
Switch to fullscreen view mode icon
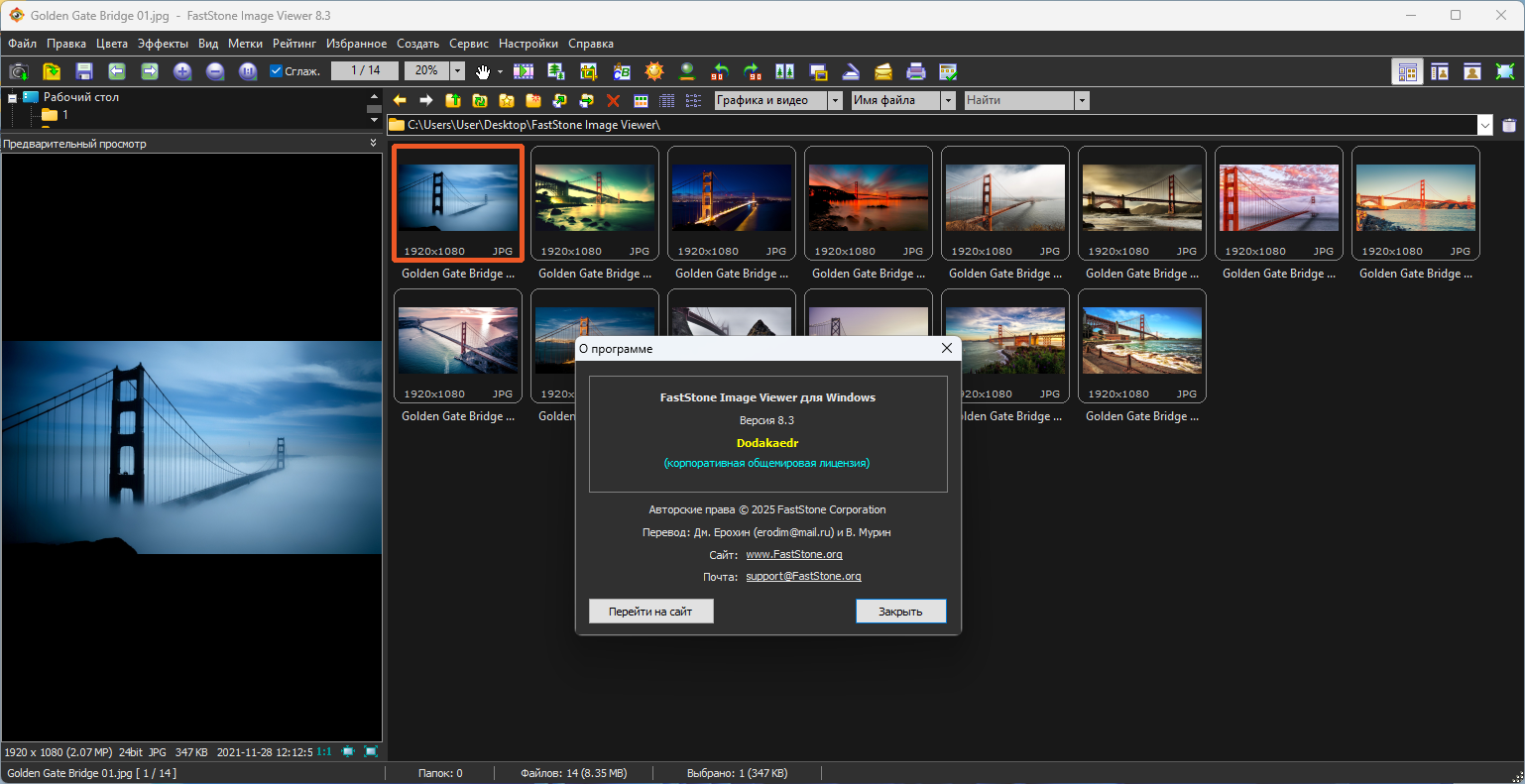(1505, 71)
